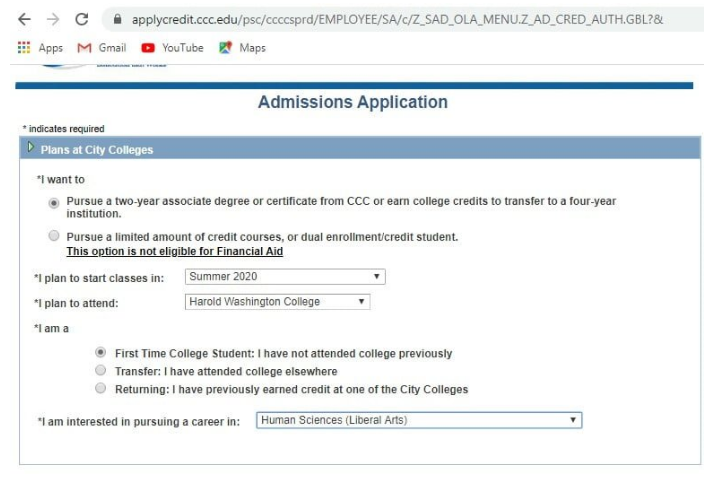
Task: Click the Admissions Application heading
Action: (x=352, y=102)
